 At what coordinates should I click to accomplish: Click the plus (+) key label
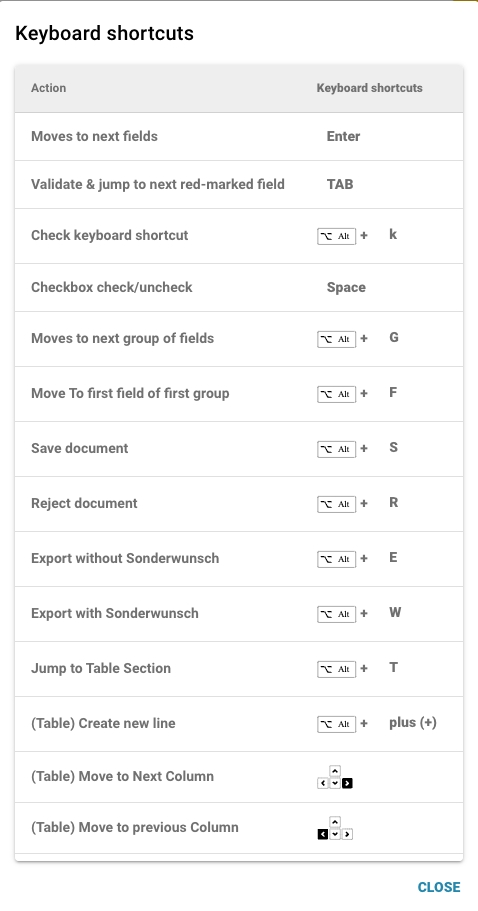[x=413, y=723]
